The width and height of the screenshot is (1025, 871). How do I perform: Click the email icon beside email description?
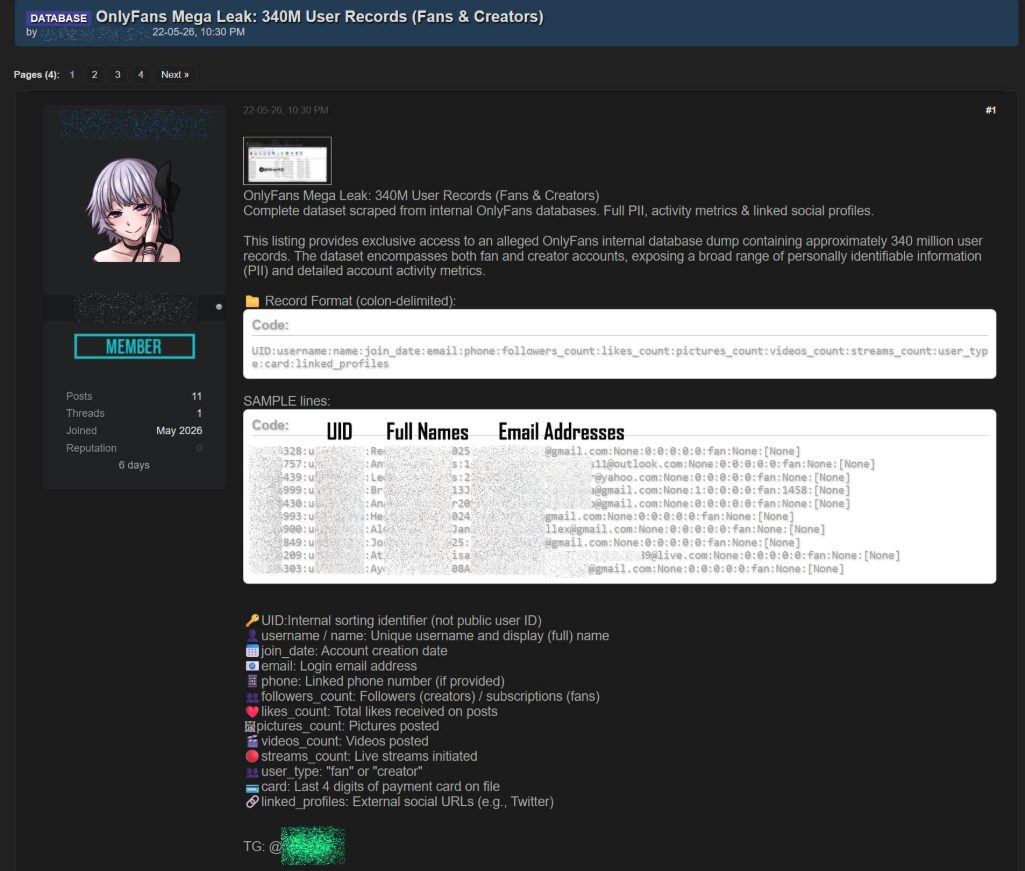pos(252,666)
